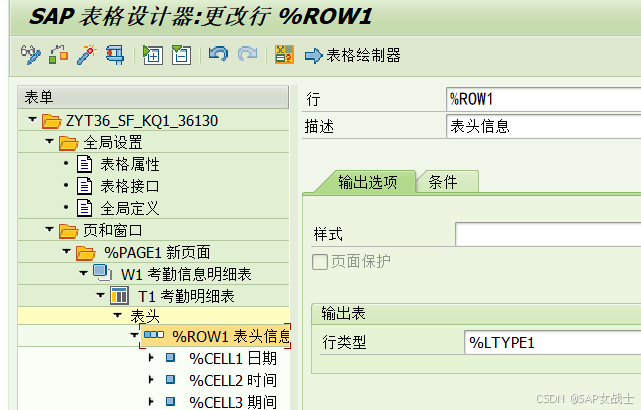Collapse the 全局设置 folder
The image size is (641, 410).
tap(49, 141)
